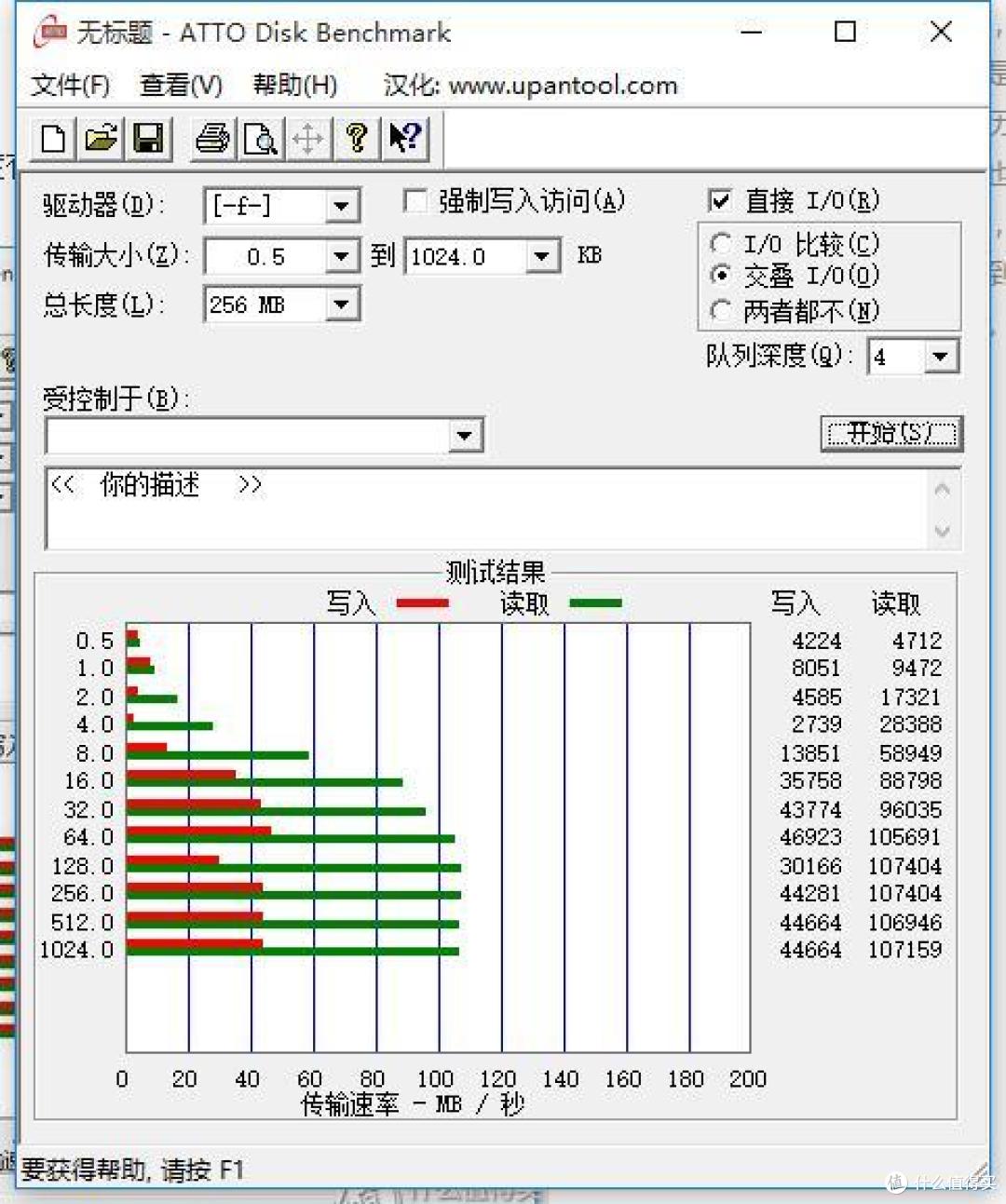Click the 128.0 row label in chart

82,866
